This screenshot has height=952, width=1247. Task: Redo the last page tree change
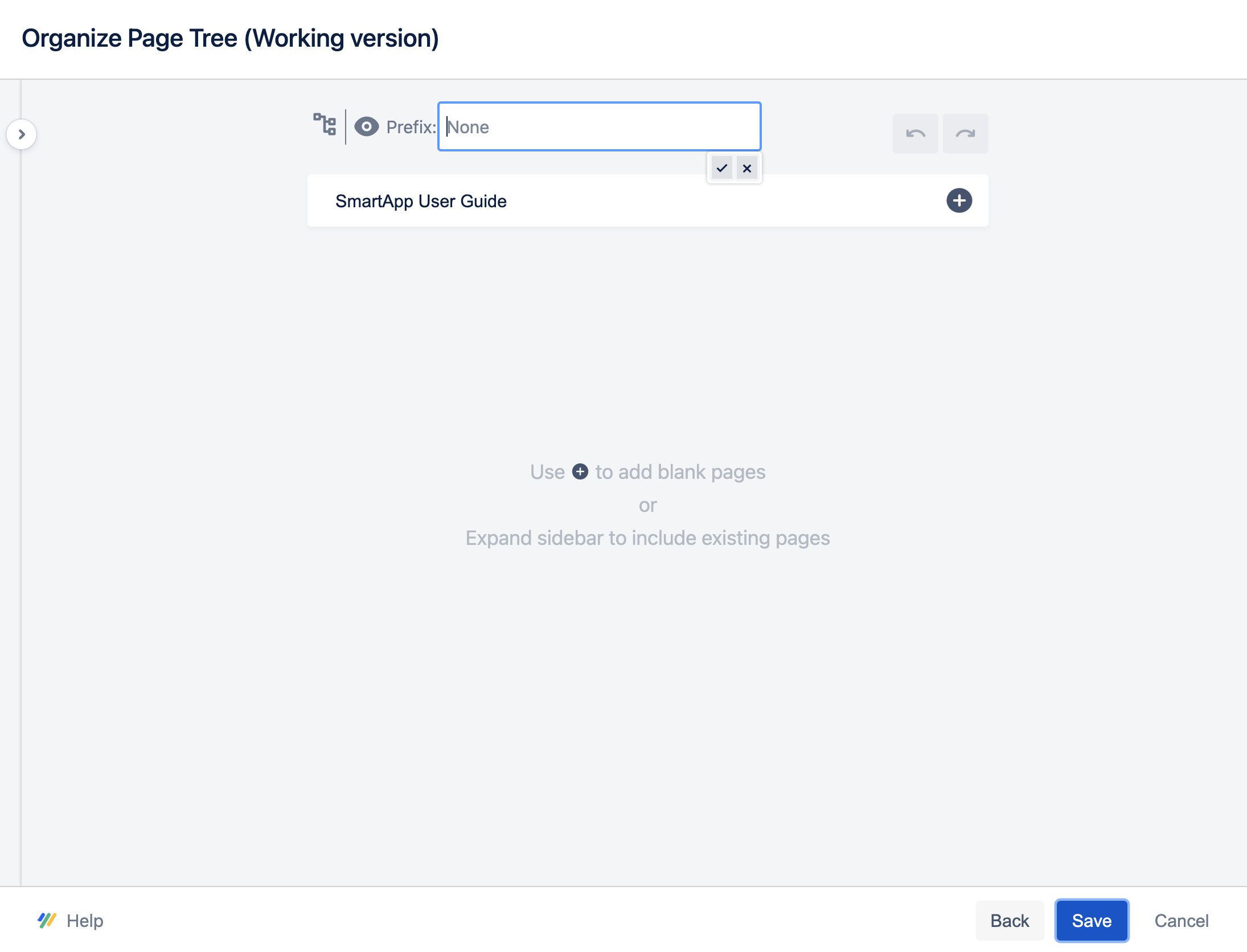965,133
